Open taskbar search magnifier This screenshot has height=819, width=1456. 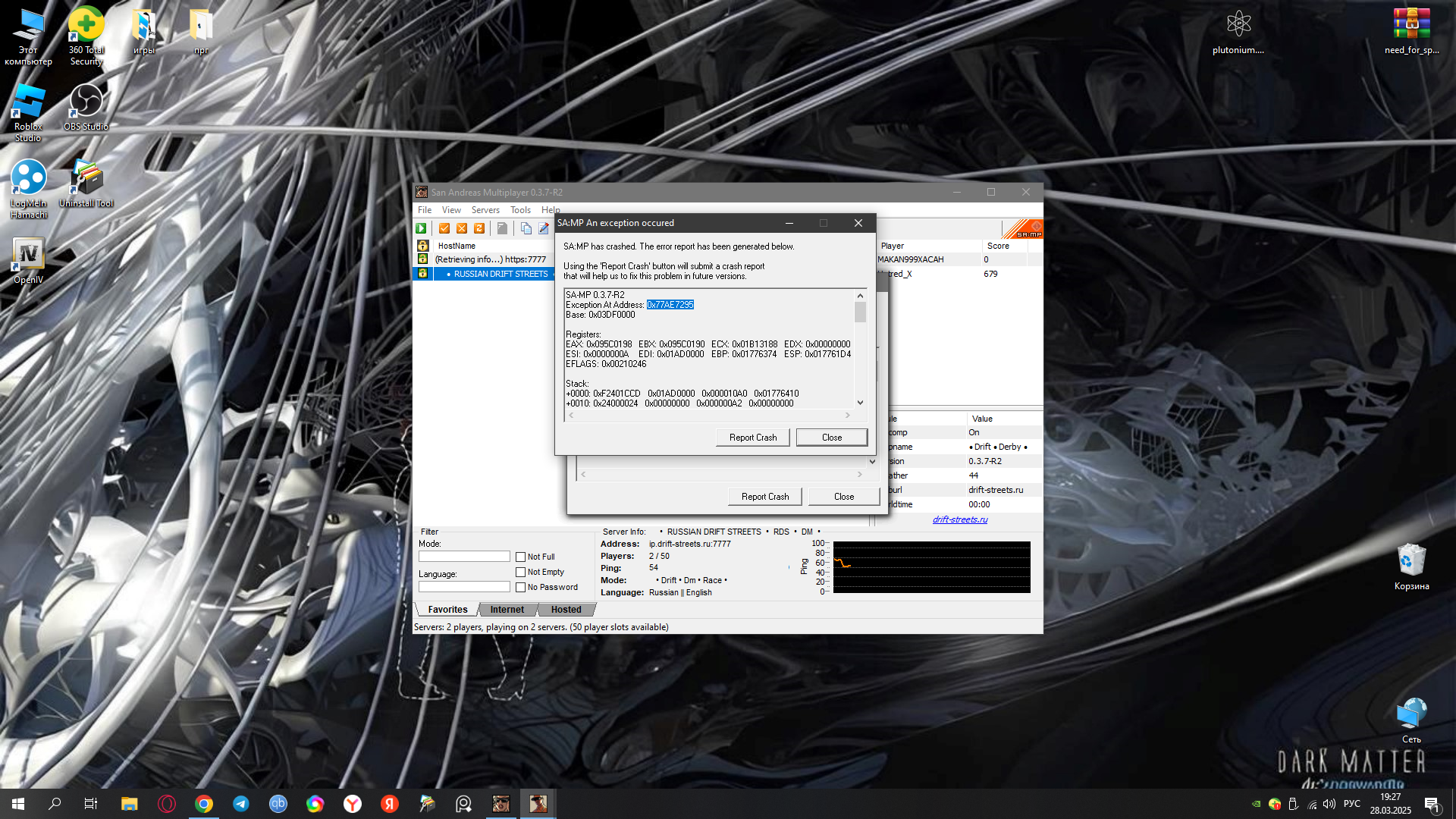[x=55, y=804]
